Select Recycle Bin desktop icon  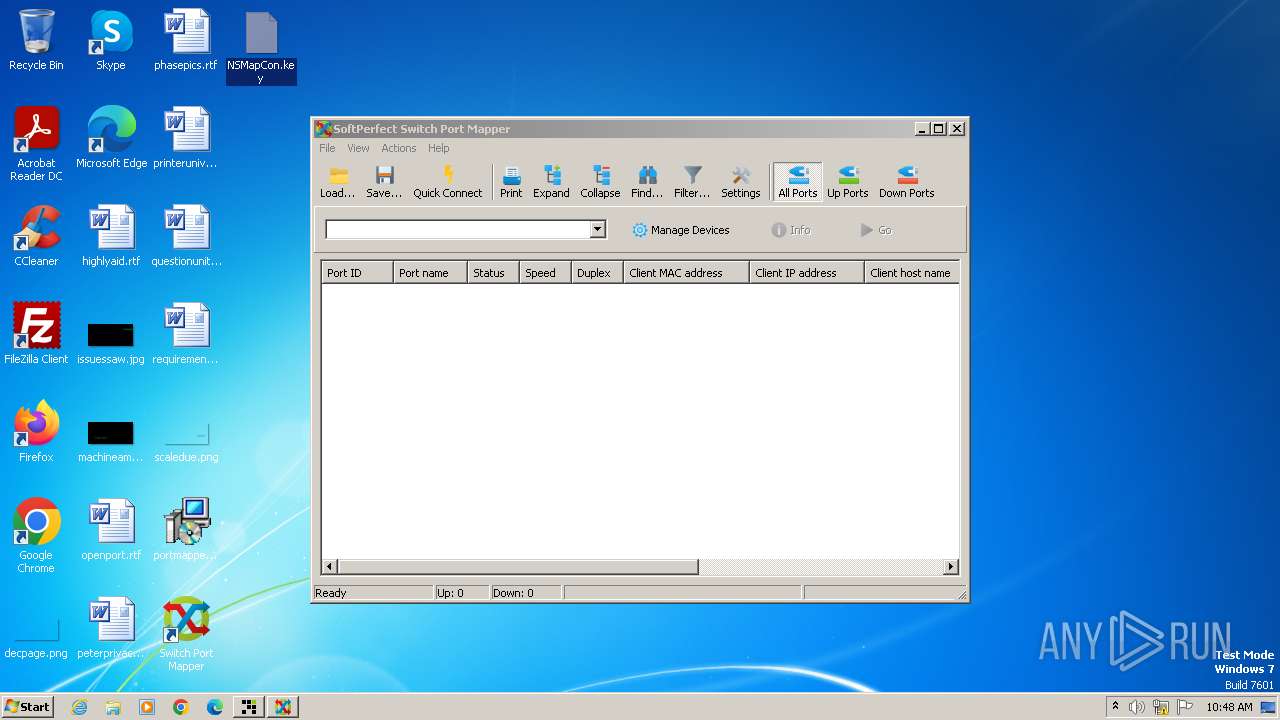point(36,40)
